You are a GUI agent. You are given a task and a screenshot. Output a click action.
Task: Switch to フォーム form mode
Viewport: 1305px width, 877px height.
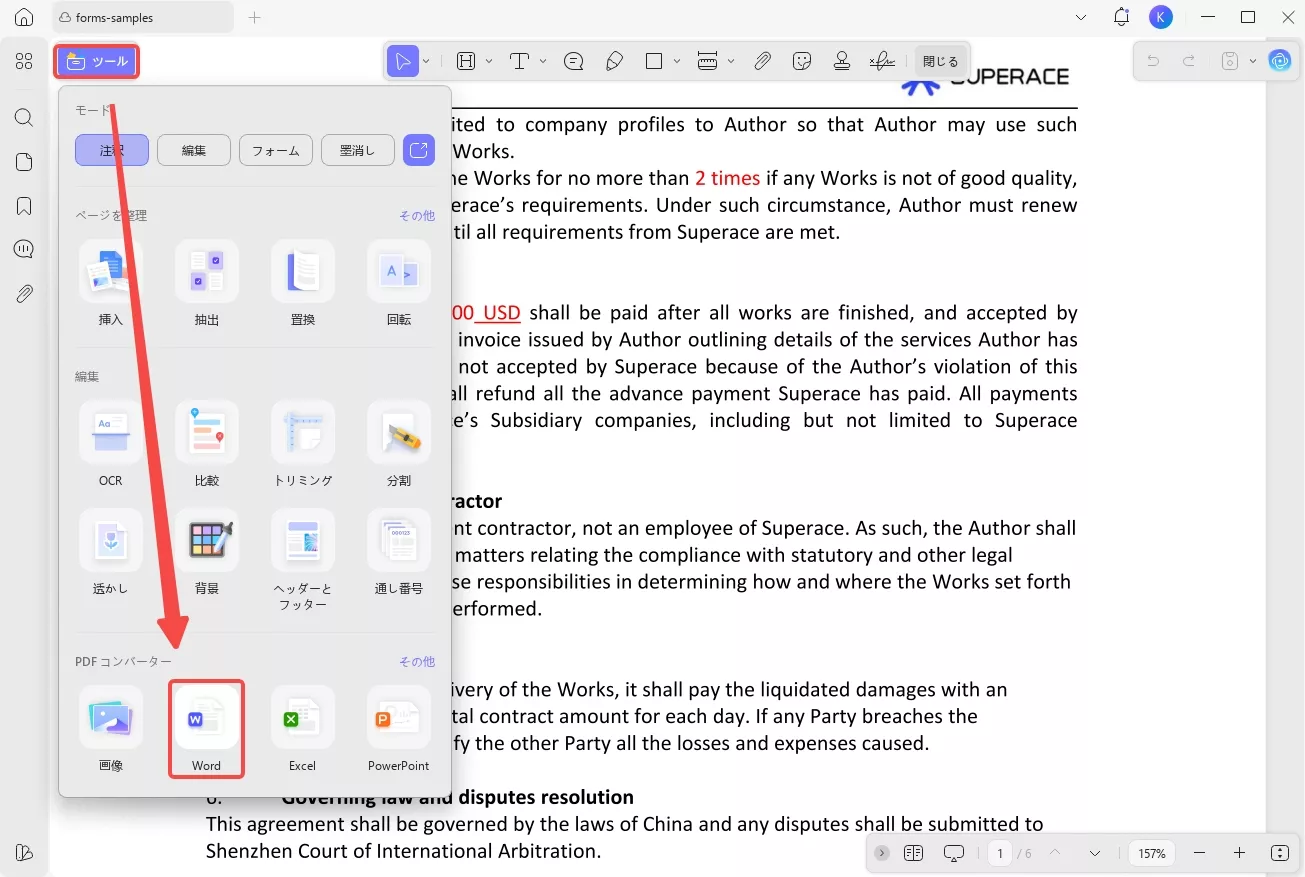[276, 150]
